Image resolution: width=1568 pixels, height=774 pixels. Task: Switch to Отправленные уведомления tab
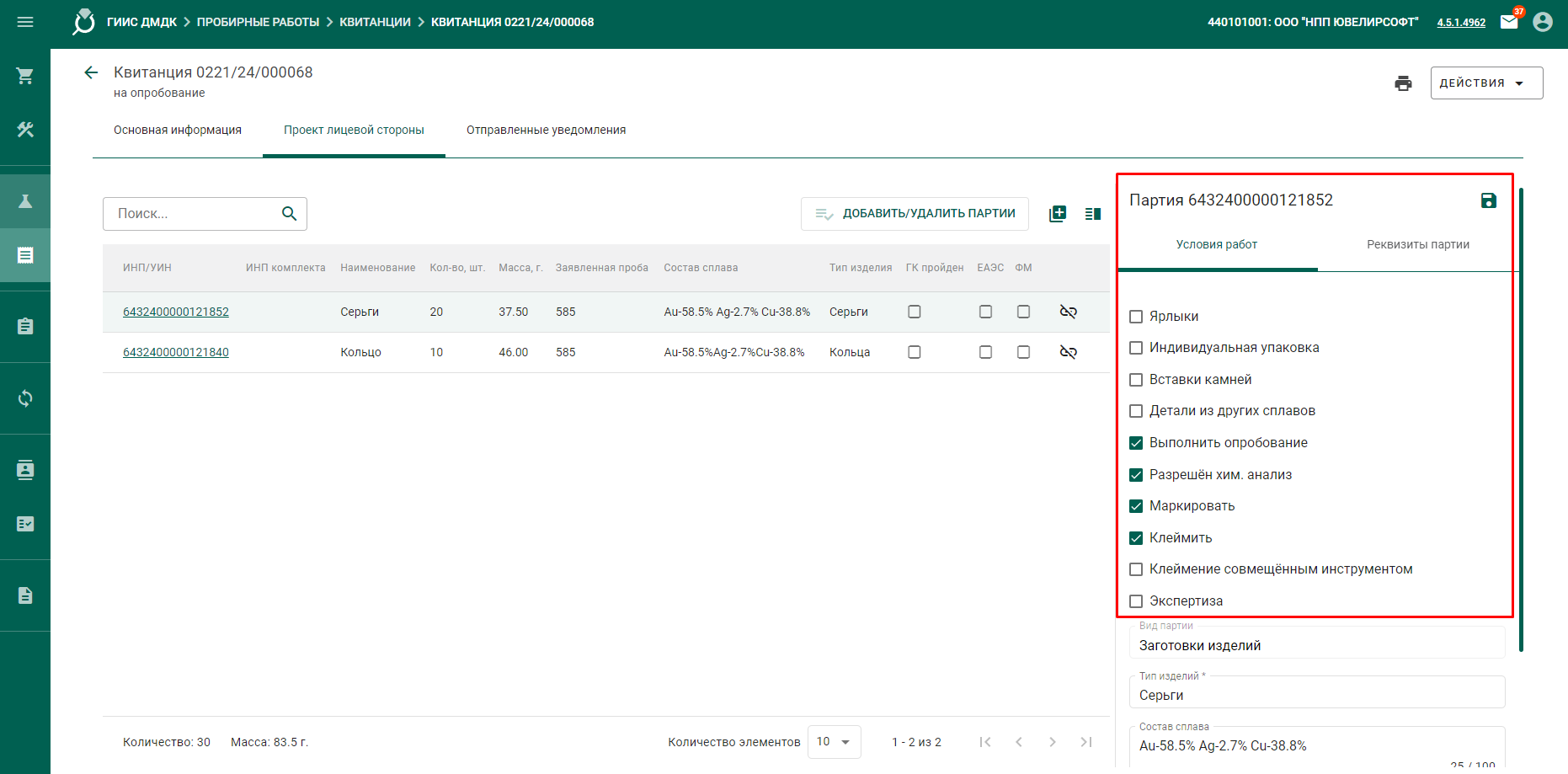[547, 131]
